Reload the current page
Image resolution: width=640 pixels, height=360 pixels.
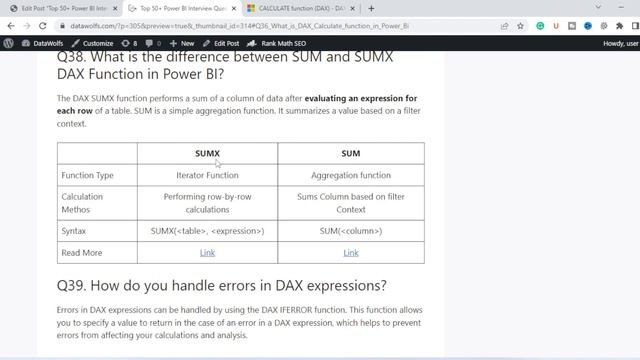point(42,26)
